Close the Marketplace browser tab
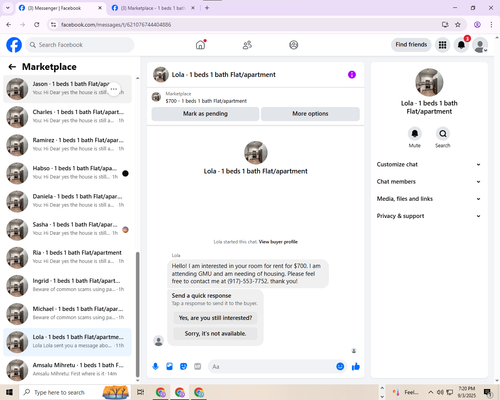 (x=193, y=8)
